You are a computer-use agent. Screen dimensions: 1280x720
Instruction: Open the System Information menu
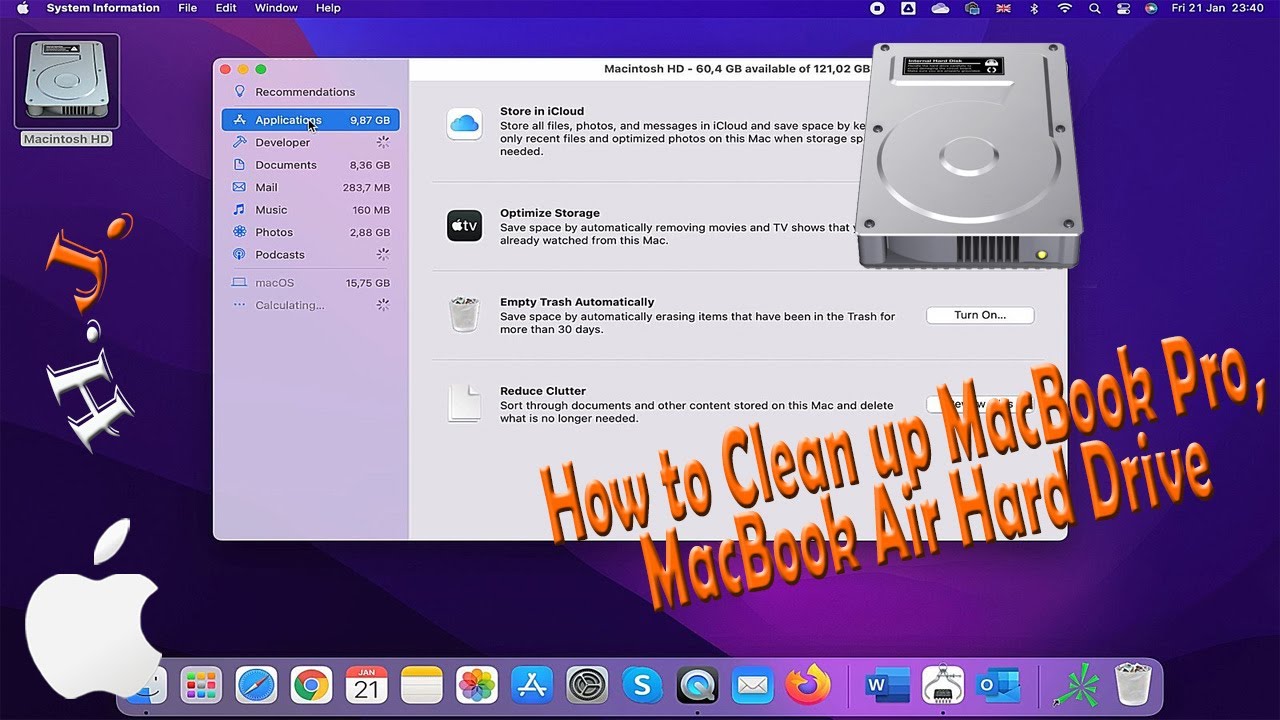(x=103, y=8)
